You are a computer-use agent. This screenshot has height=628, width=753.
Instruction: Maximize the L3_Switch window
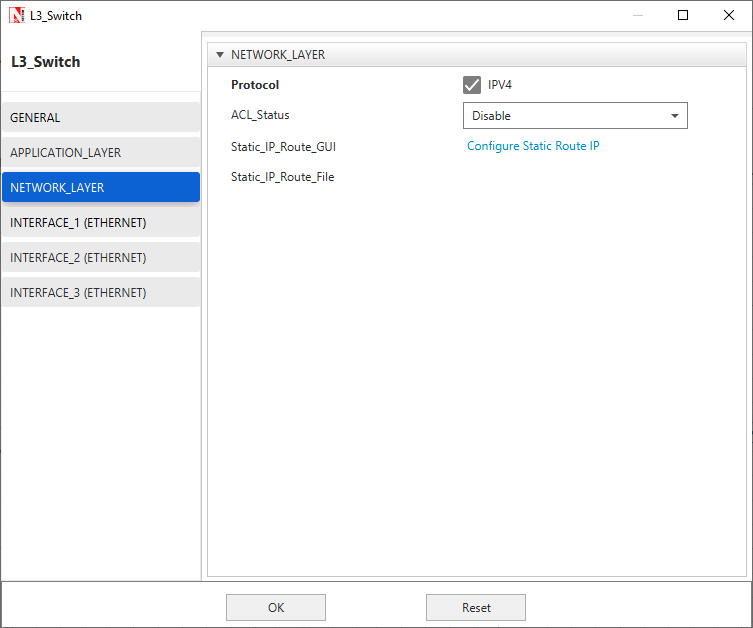[x=682, y=15]
